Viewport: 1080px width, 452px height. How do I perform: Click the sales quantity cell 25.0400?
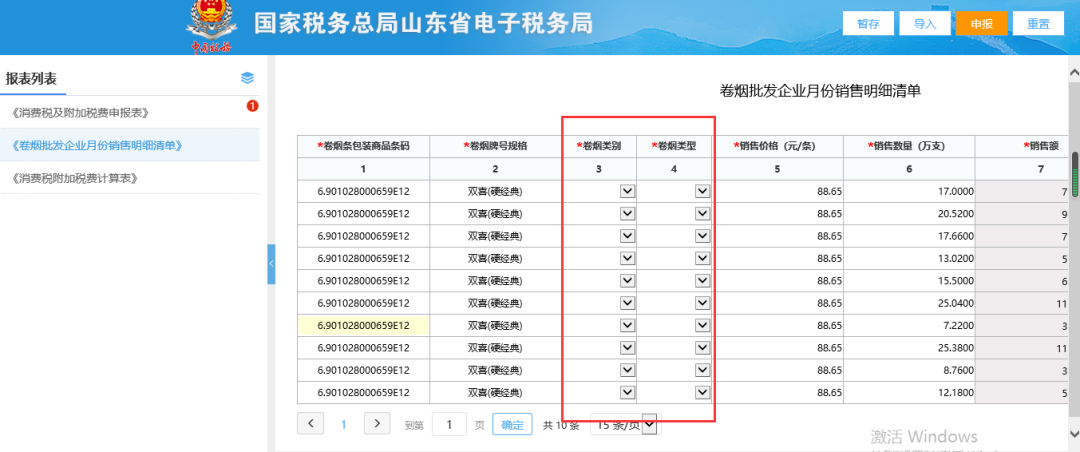(x=909, y=303)
